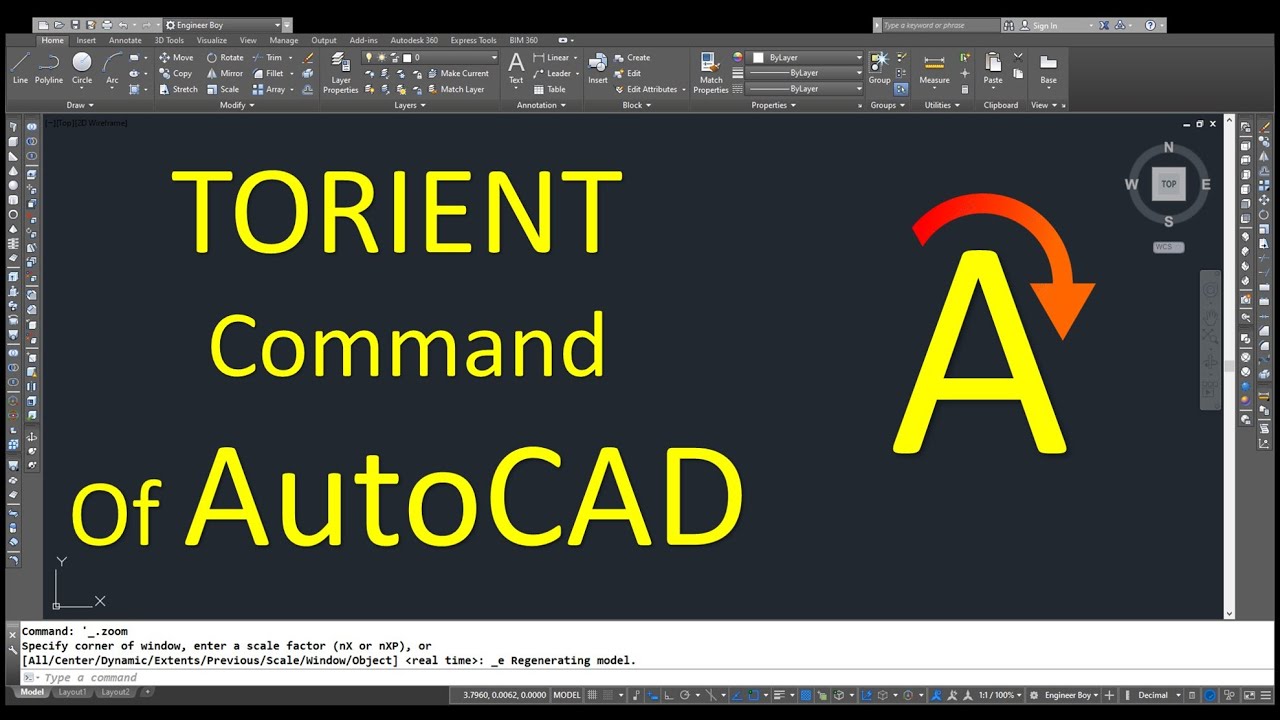1280x720 pixels.
Task: Open the layer selection dropdown showing 0
Action: click(x=431, y=57)
